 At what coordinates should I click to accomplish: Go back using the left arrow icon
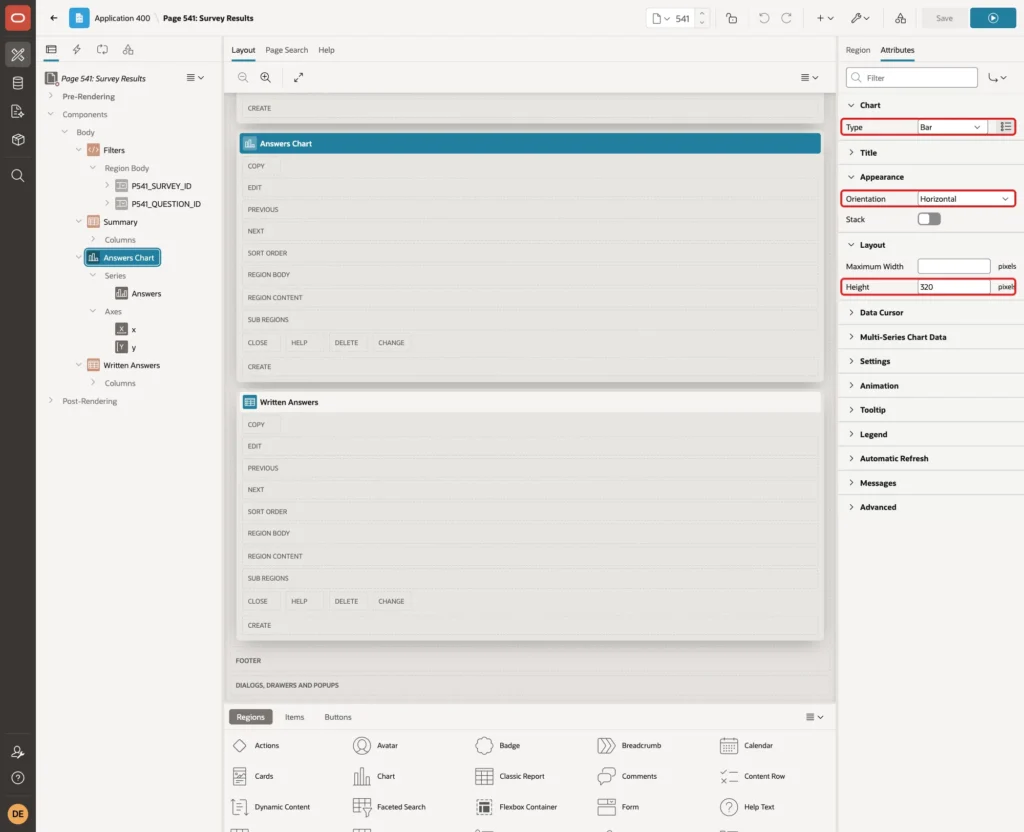[54, 18]
